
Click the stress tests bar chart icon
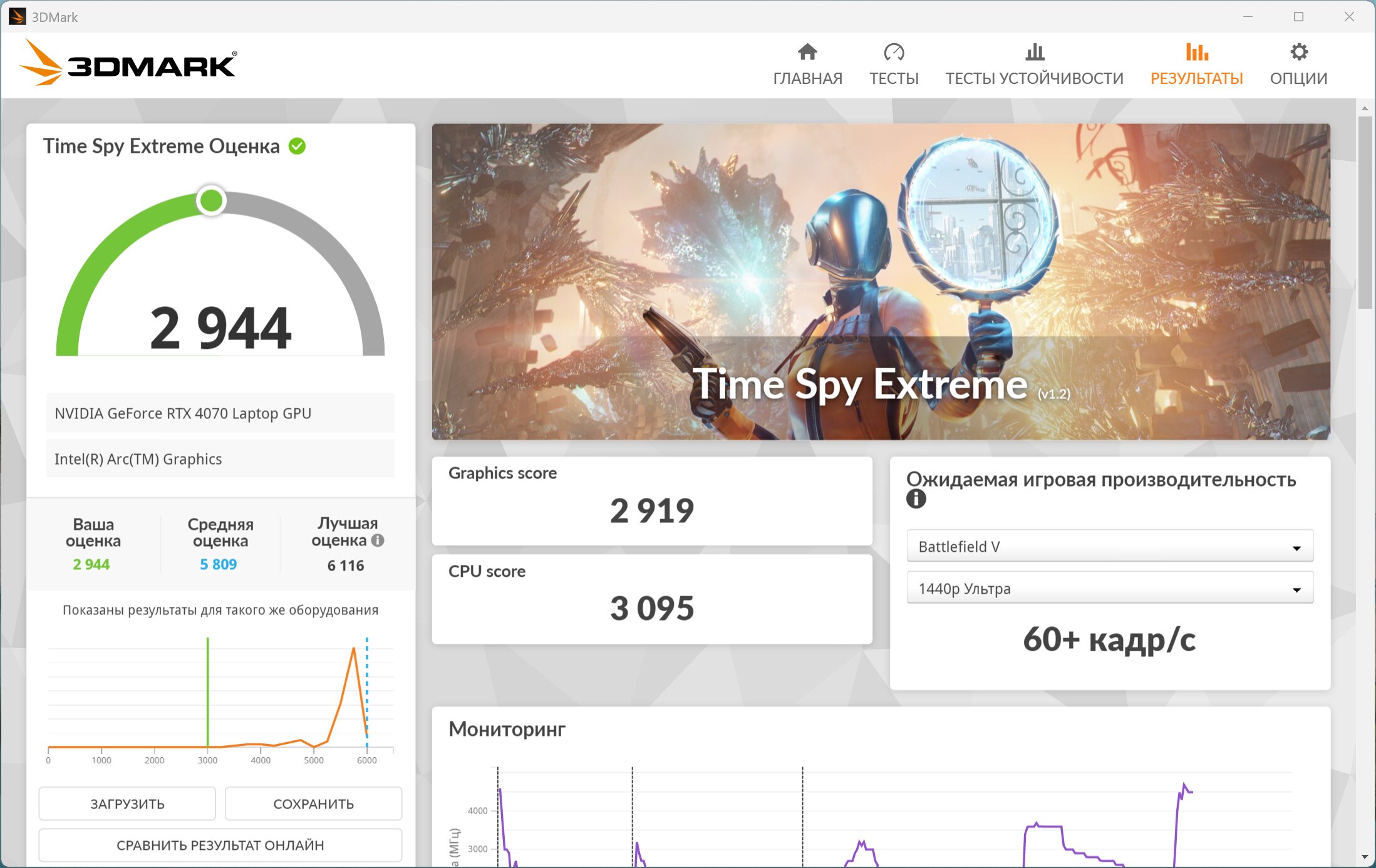[x=1035, y=52]
